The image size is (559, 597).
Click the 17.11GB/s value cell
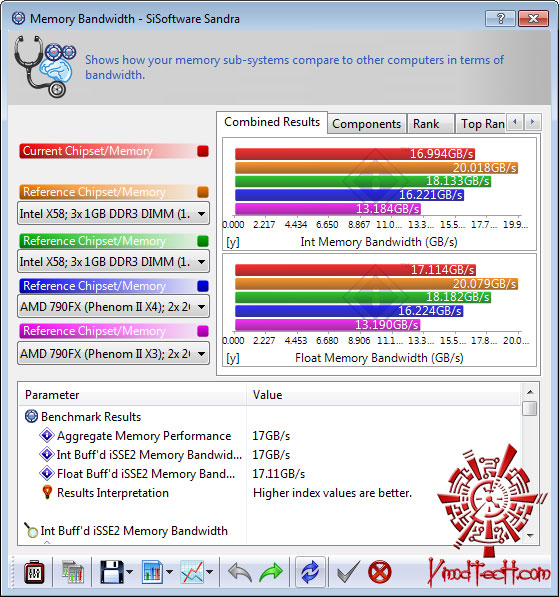(278, 474)
